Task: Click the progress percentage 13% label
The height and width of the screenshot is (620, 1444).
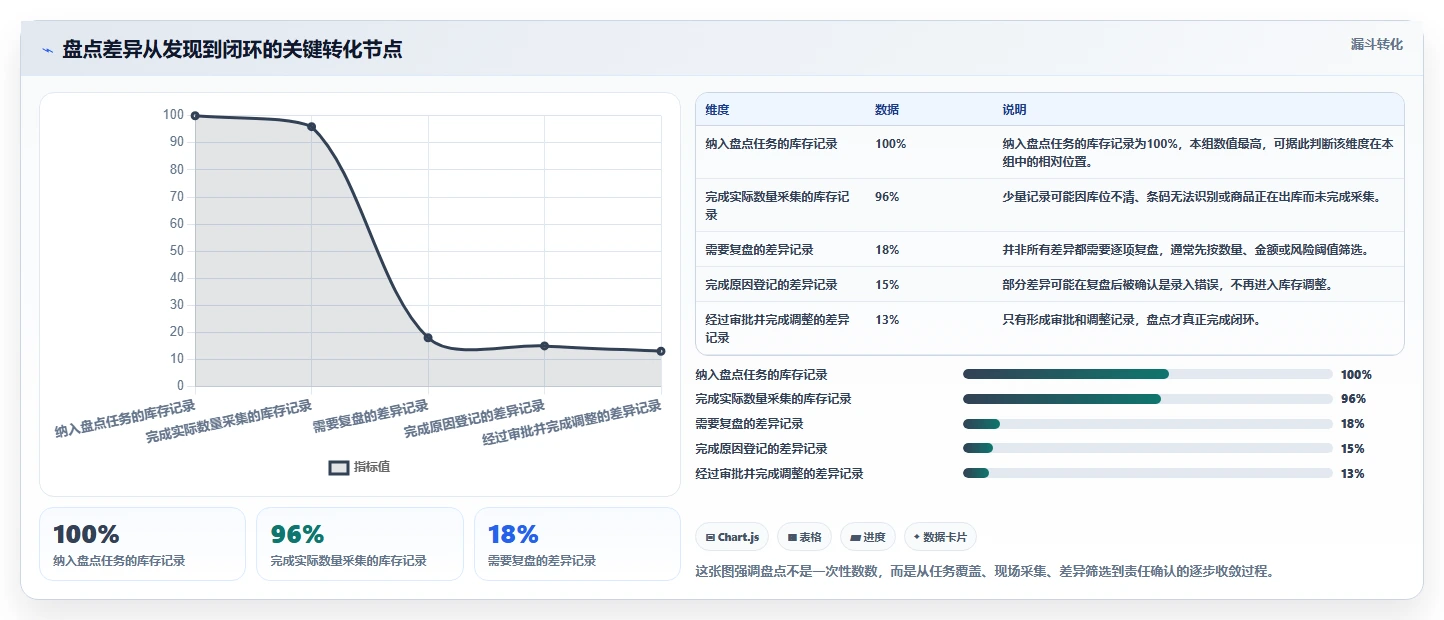Action: pyautogui.click(x=1352, y=474)
